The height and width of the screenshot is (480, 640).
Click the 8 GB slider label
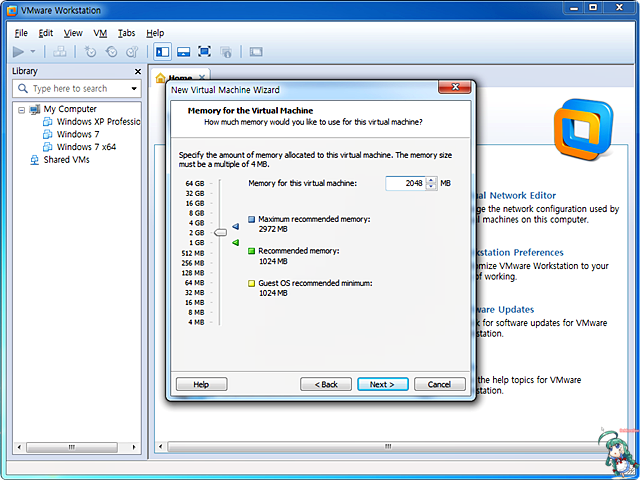tap(196, 213)
